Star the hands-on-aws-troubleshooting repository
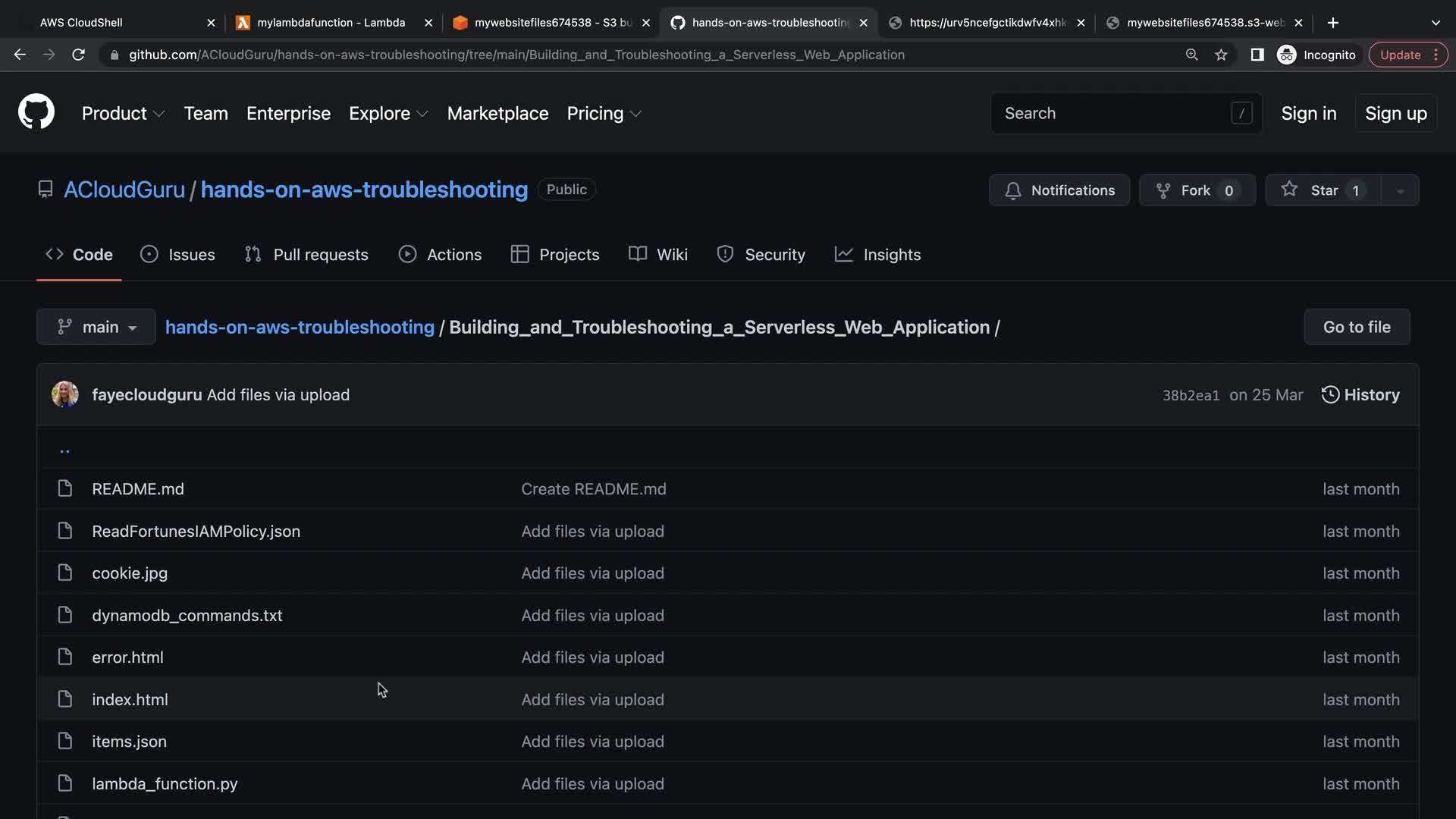This screenshot has height=819, width=1456. (x=1323, y=190)
